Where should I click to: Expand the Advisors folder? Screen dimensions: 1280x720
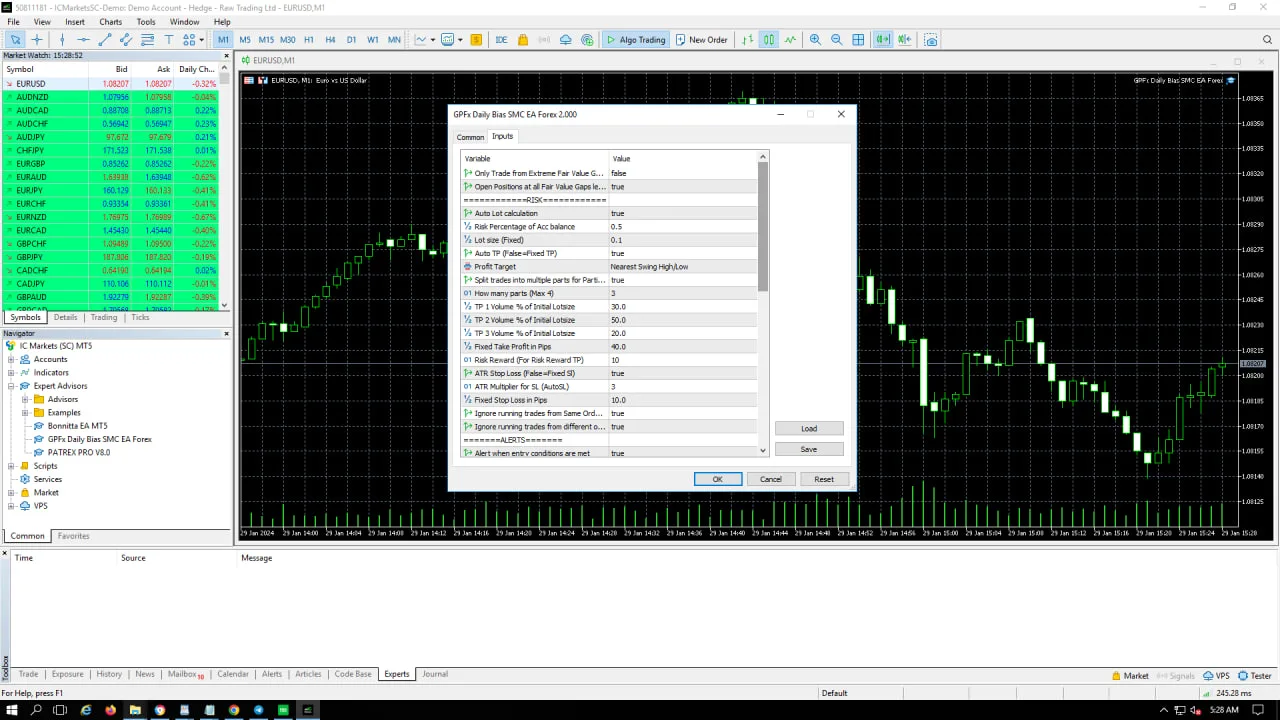pyautogui.click(x=26, y=399)
